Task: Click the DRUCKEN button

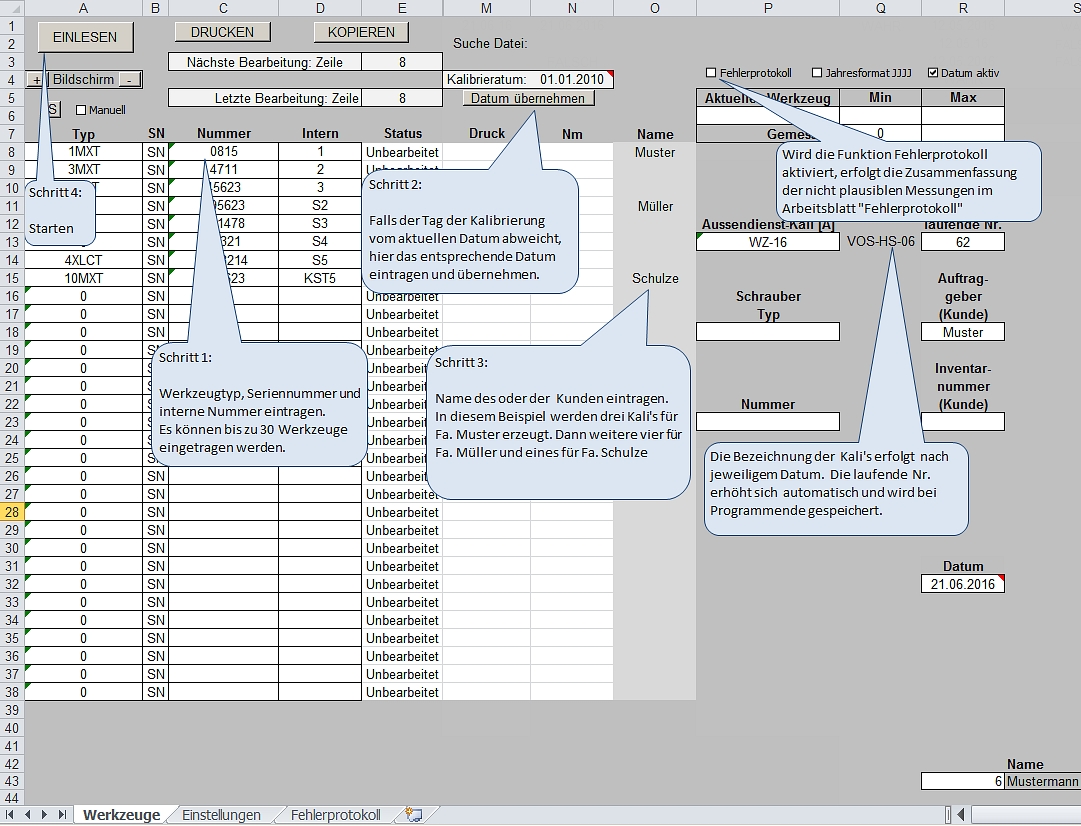Action: (x=222, y=32)
